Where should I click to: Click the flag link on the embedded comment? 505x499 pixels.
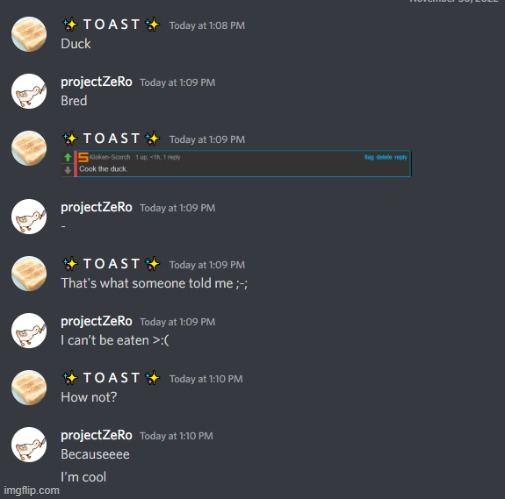pyautogui.click(x=369, y=157)
